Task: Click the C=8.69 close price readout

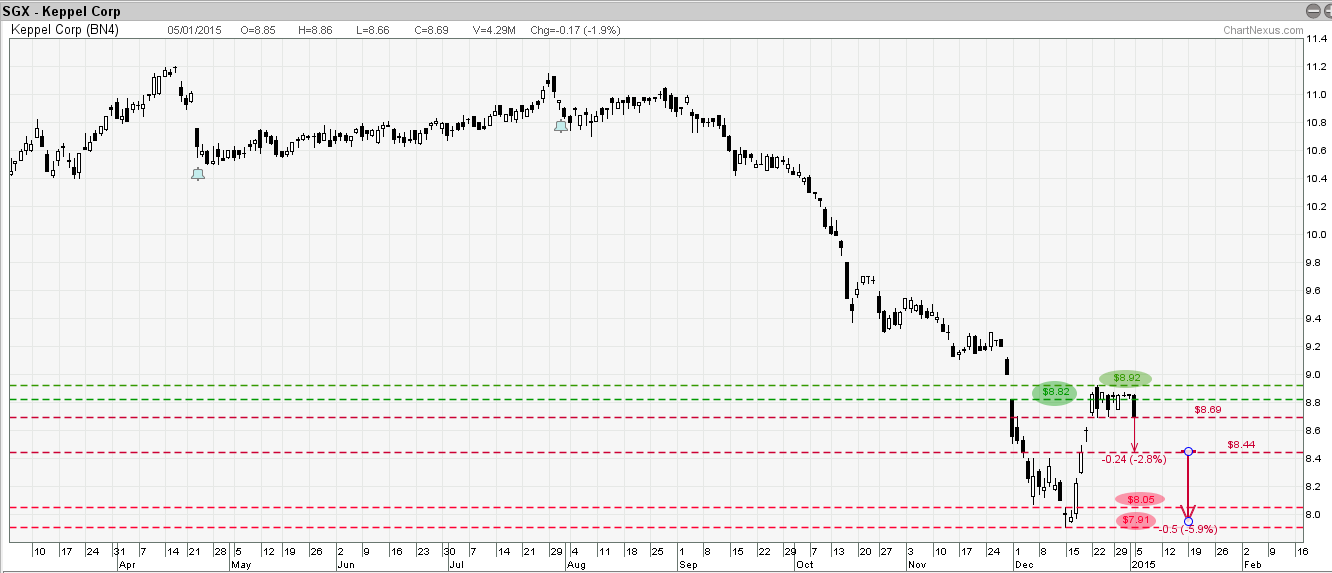Action: (x=431, y=30)
